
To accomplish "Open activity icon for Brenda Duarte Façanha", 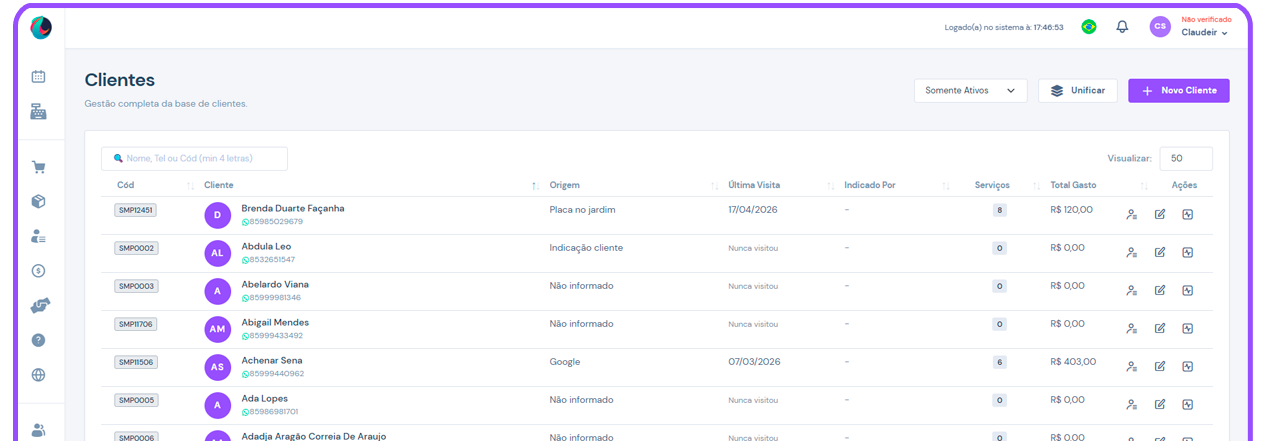I will click(x=1188, y=214).
